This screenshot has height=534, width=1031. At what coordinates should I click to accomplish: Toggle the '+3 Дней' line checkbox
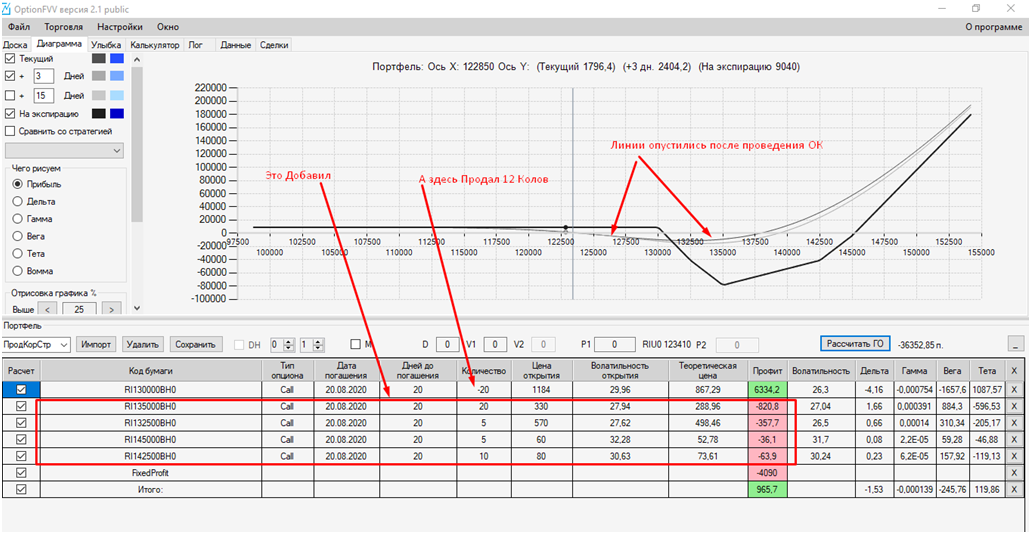coord(10,76)
